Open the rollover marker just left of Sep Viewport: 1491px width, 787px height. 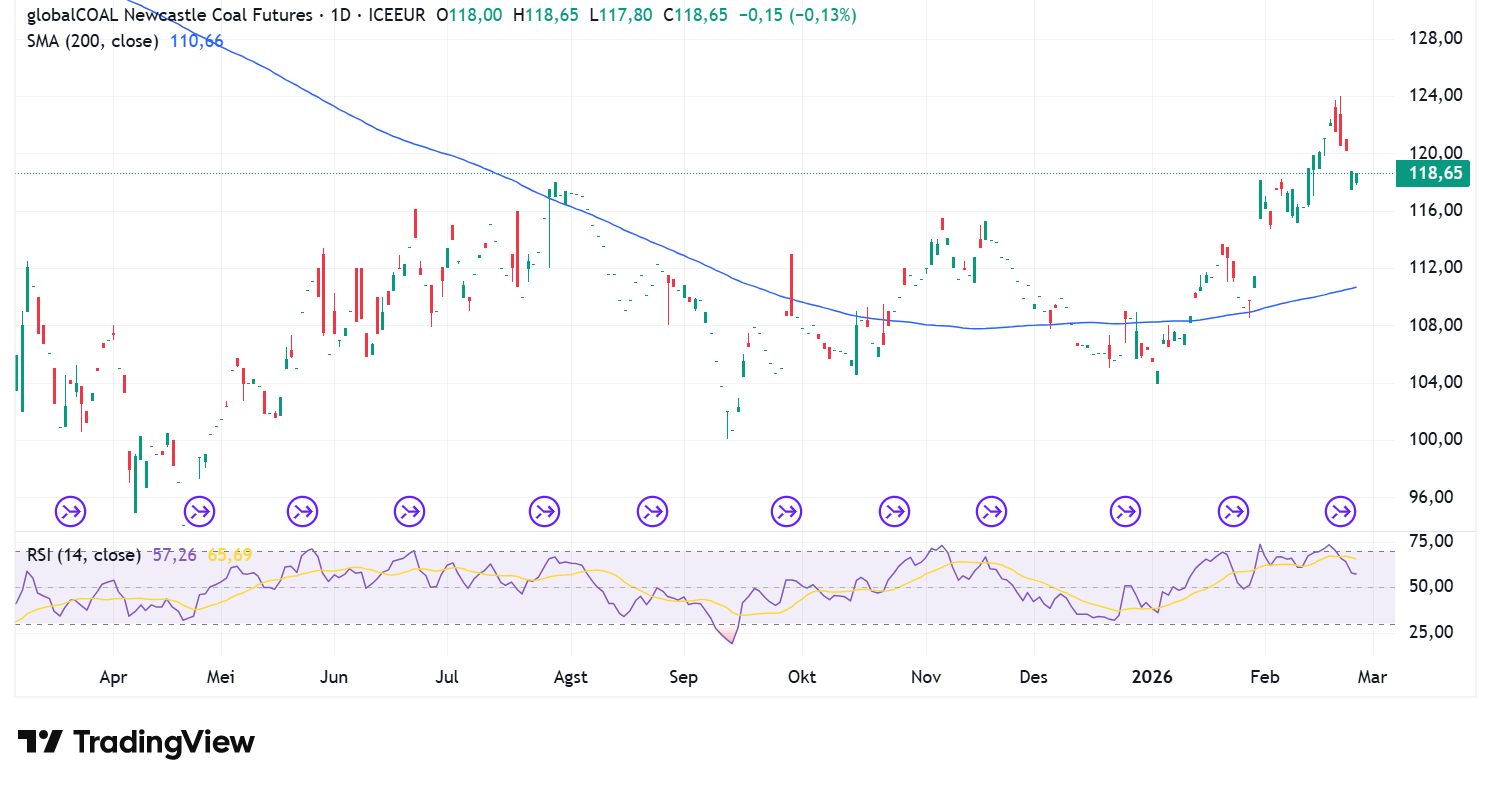pos(653,512)
